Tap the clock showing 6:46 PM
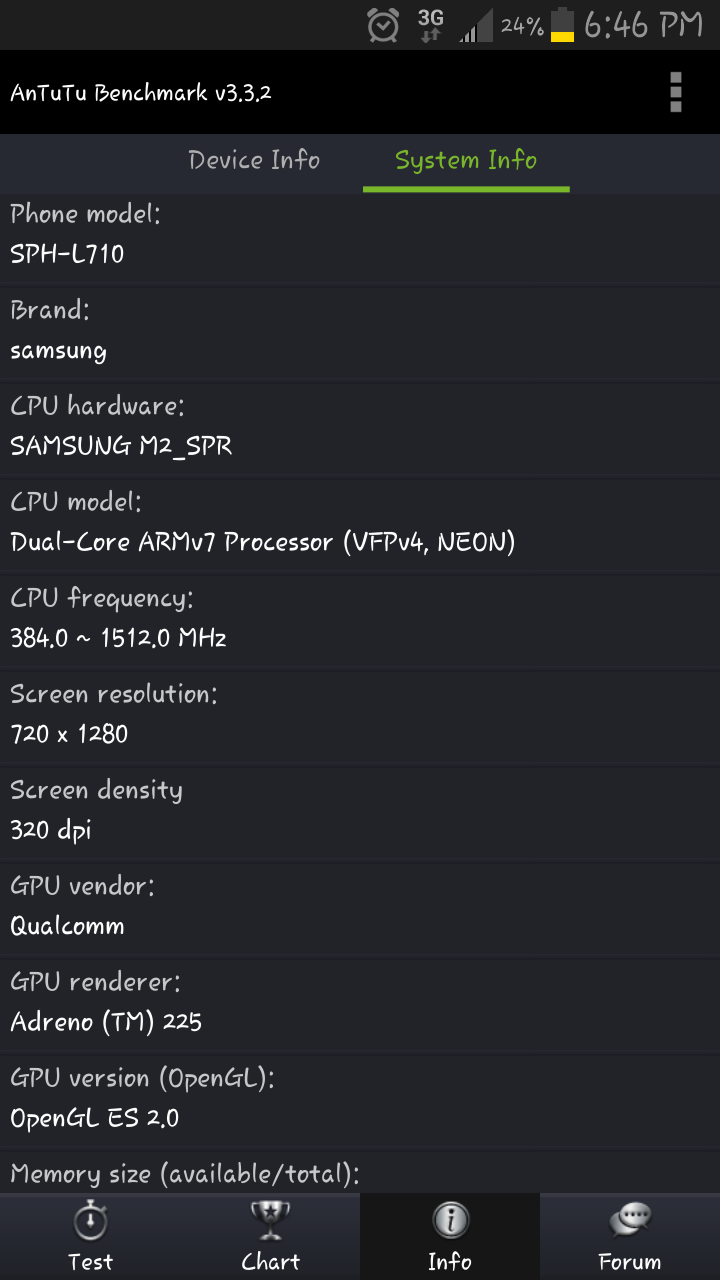720x1280 pixels. [x=643, y=25]
